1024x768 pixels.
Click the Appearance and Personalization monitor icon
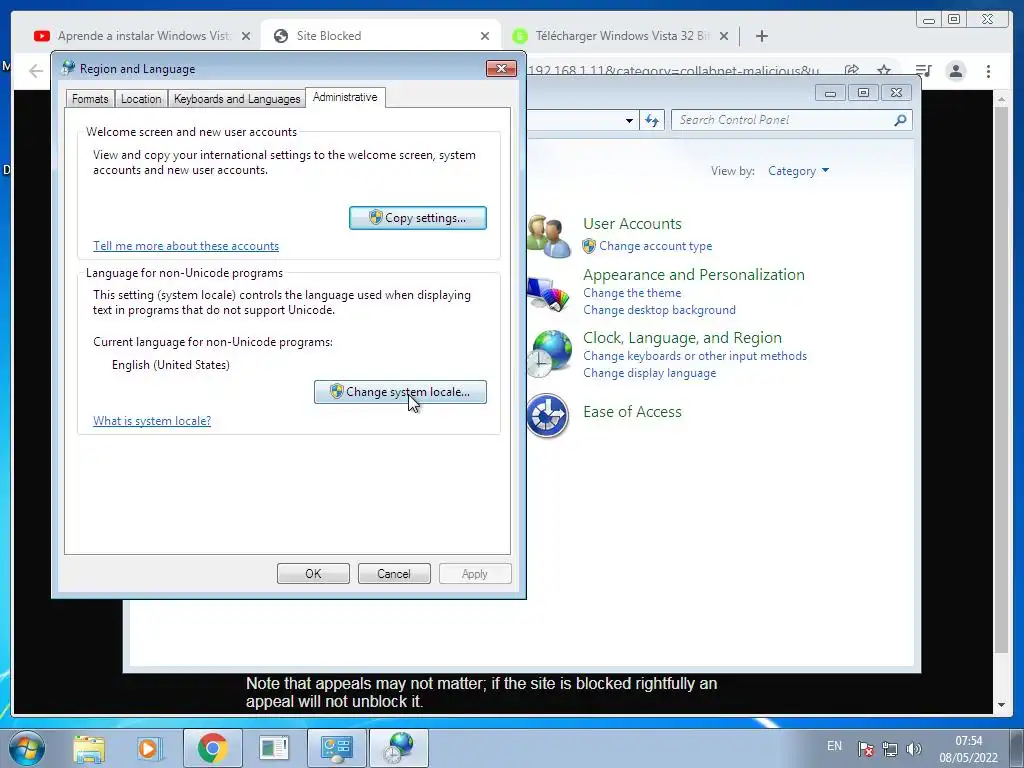tap(549, 294)
